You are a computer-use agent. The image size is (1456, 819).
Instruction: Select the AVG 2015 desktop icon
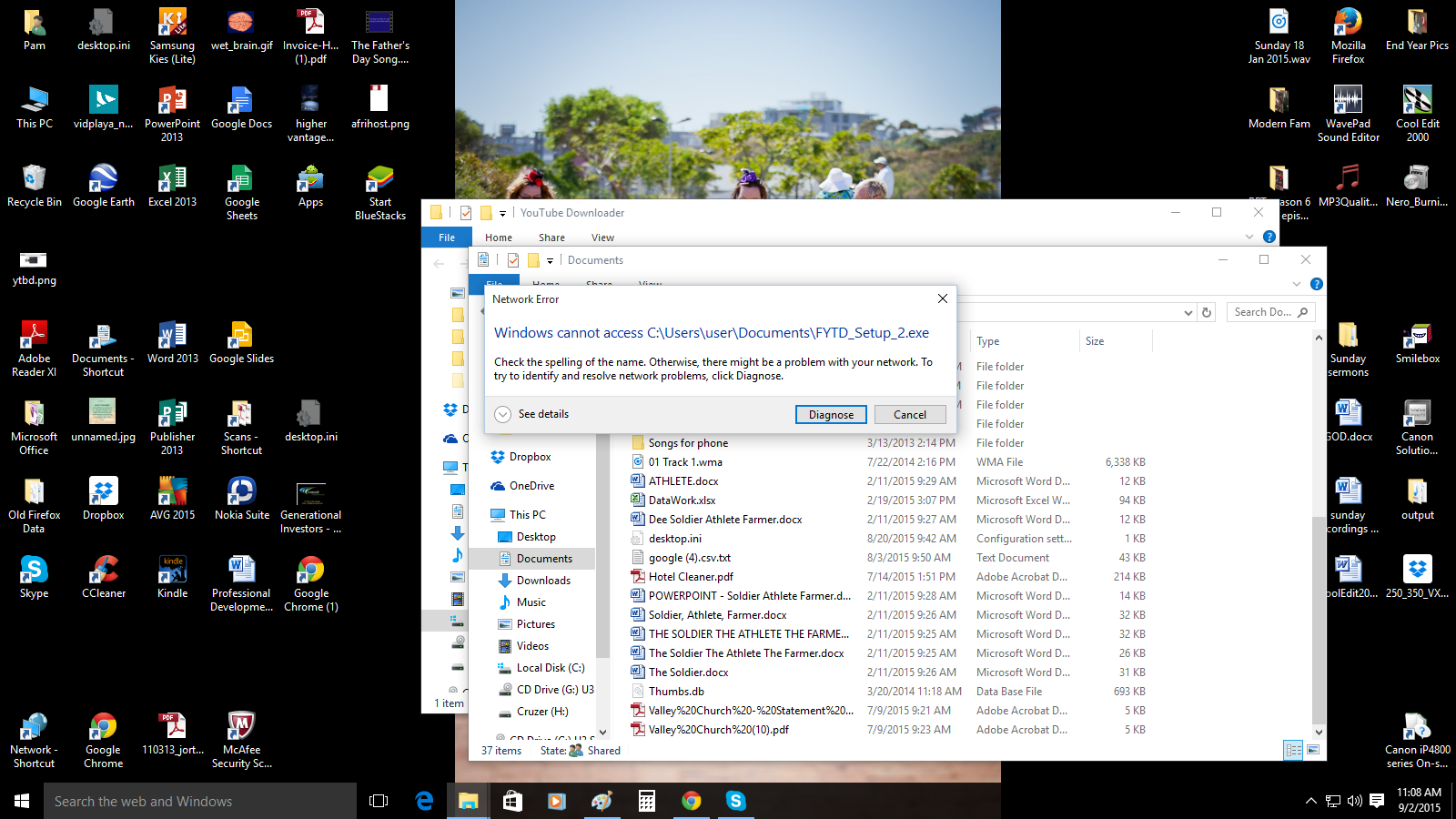(x=172, y=499)
